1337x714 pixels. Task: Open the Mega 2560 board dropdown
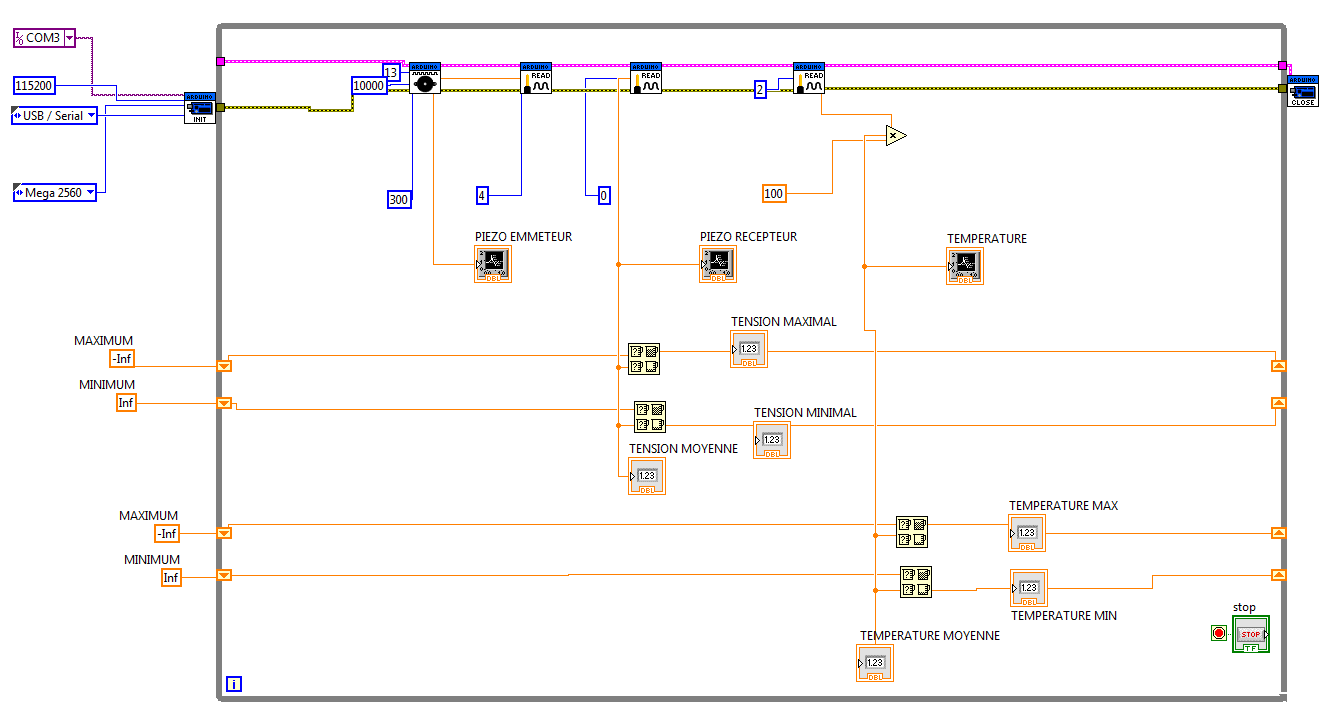[x=55, y=192]
